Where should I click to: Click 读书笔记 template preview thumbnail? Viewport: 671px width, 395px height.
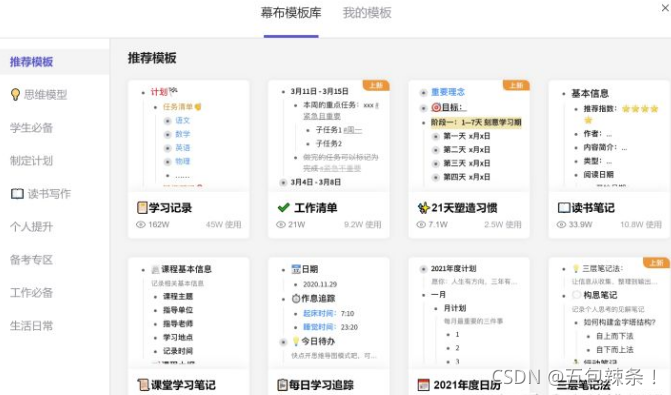tap(609, 136)
